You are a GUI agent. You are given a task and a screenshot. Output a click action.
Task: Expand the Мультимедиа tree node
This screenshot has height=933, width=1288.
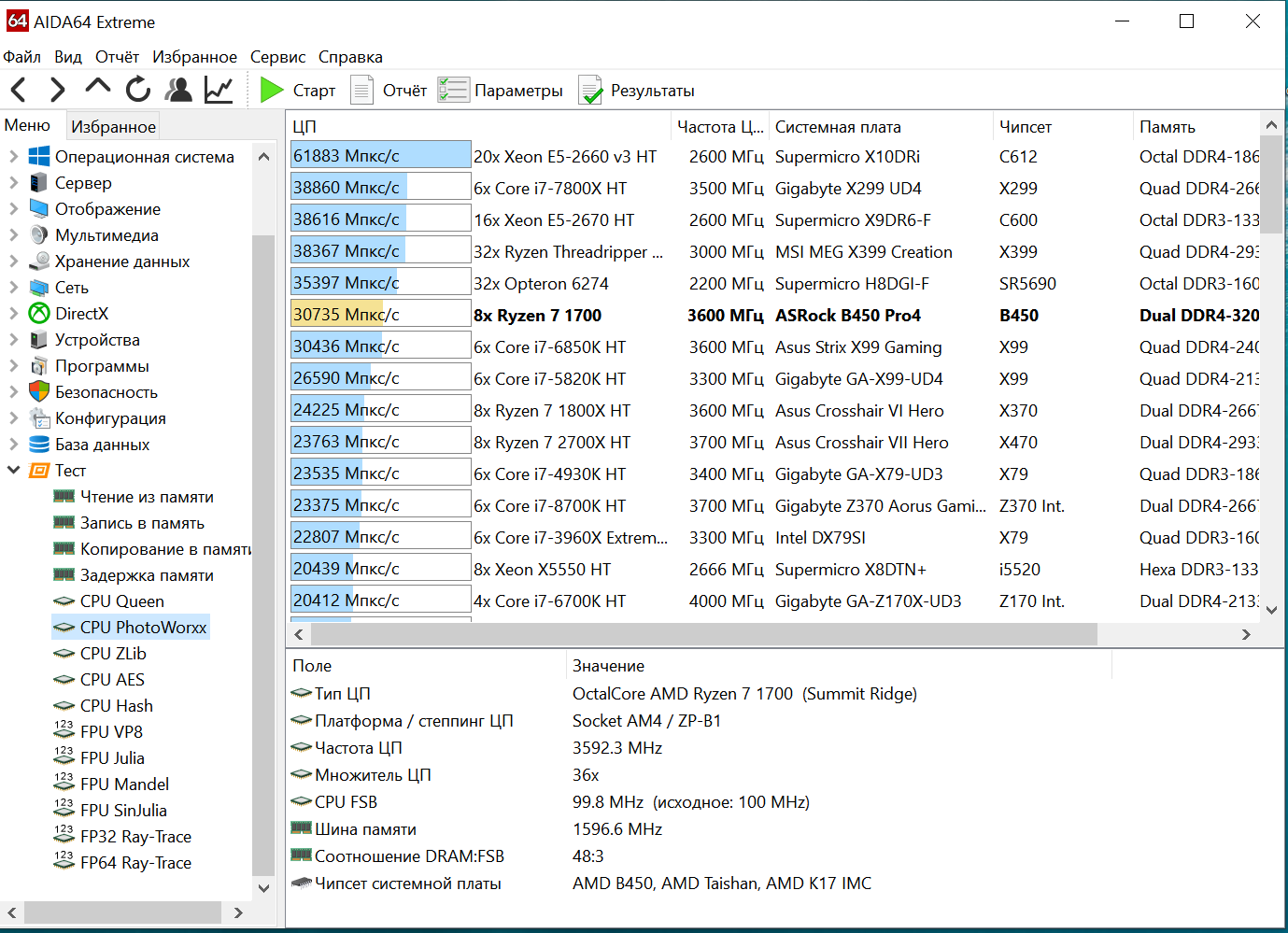pyautogui.click(x=13, y=234)
